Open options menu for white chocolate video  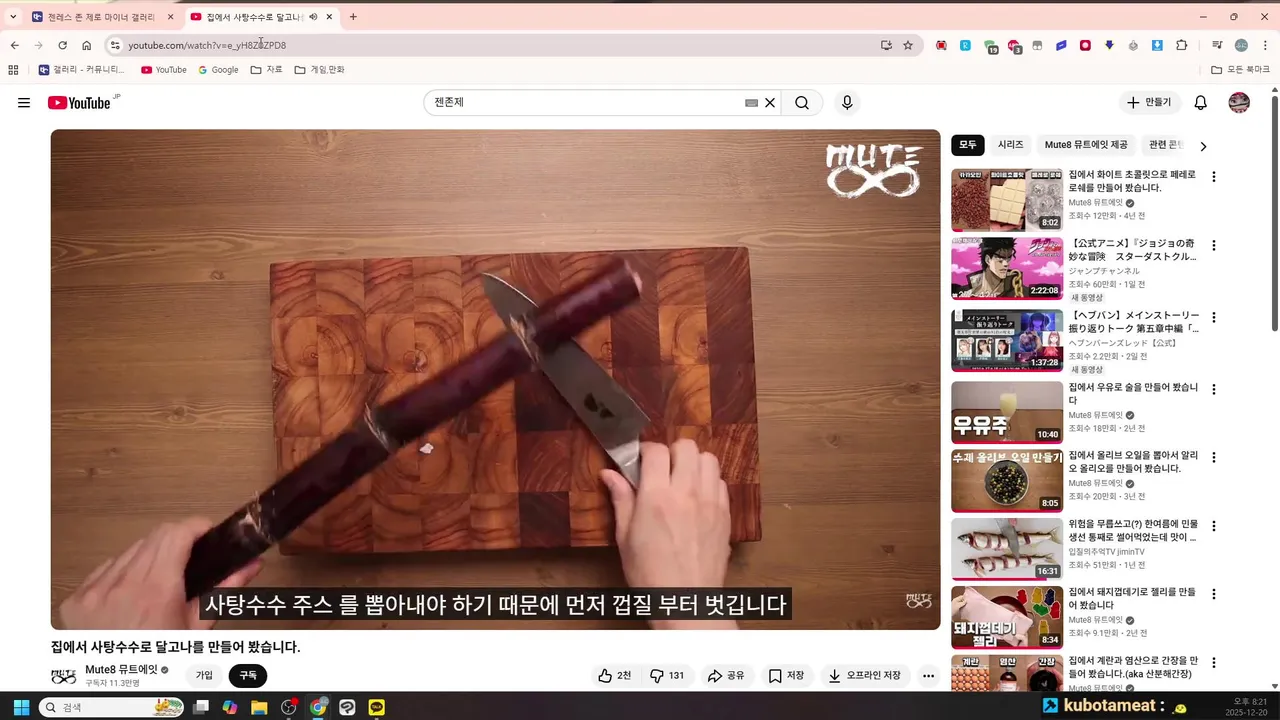1214,177
